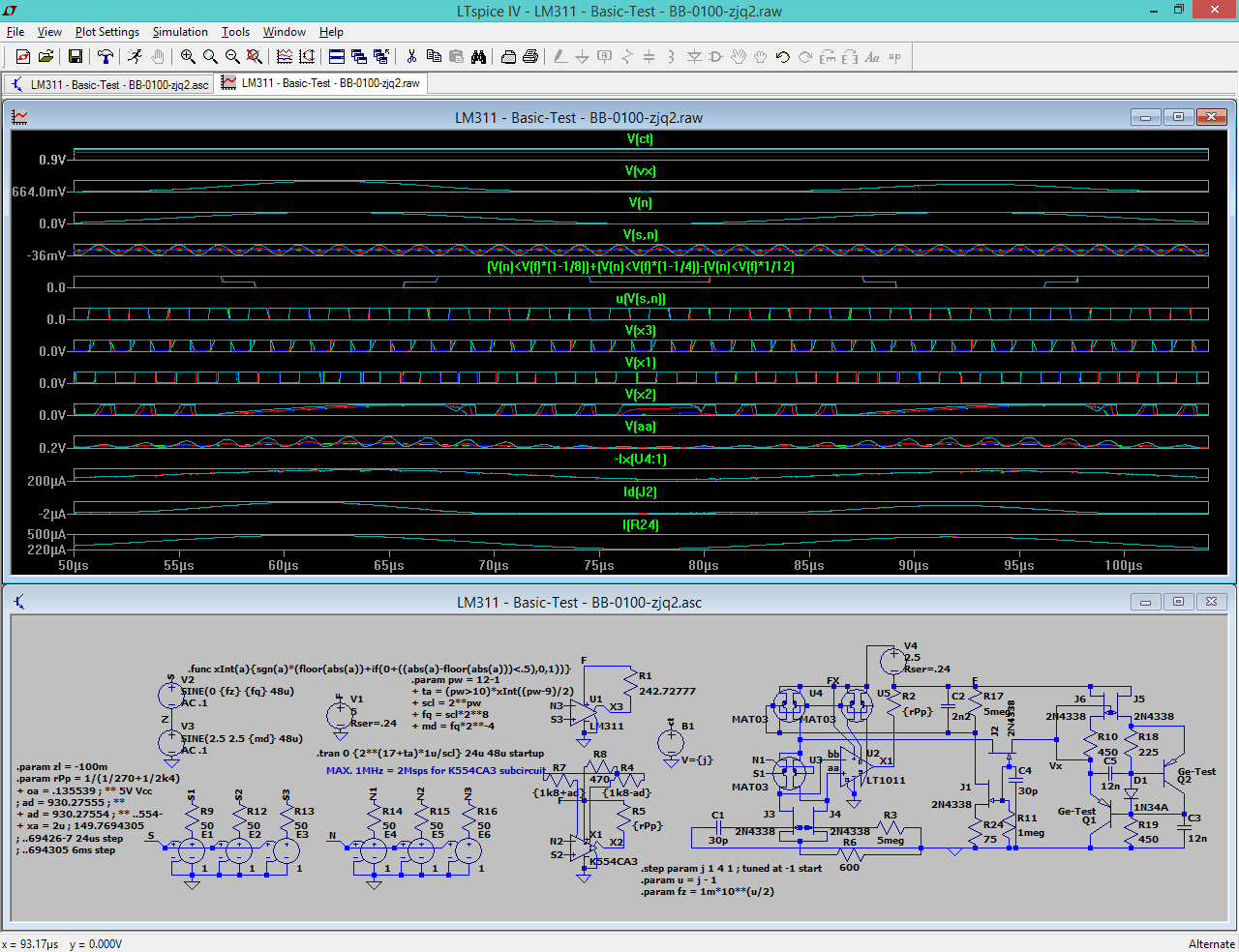Click the LT1011 component label

(886, 780)
